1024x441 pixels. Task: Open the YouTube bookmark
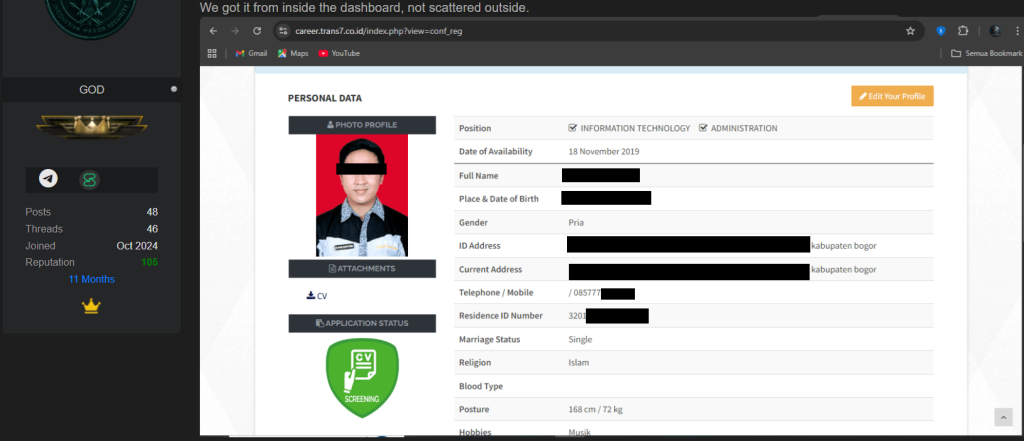coord(338,53)
